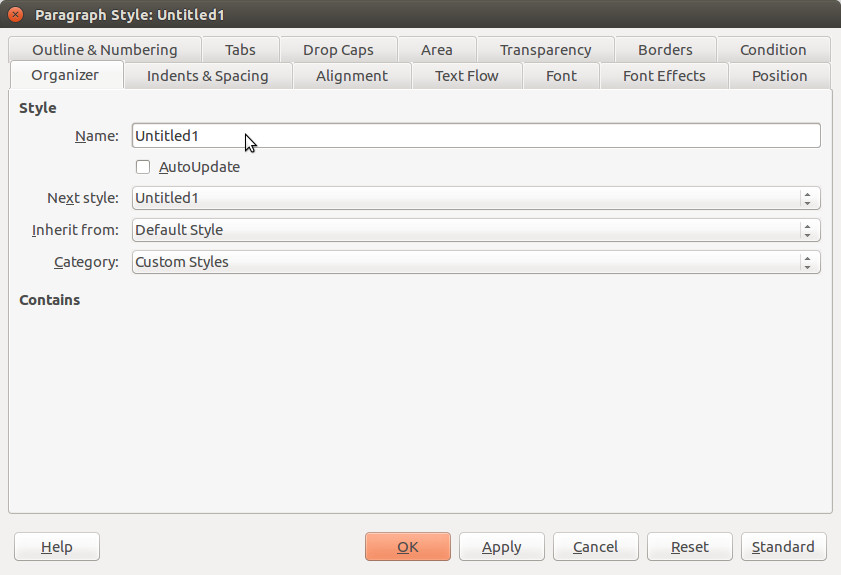Switch to the Position tab
This screenshot has height=575, width=841.
[x=779, y=76]
